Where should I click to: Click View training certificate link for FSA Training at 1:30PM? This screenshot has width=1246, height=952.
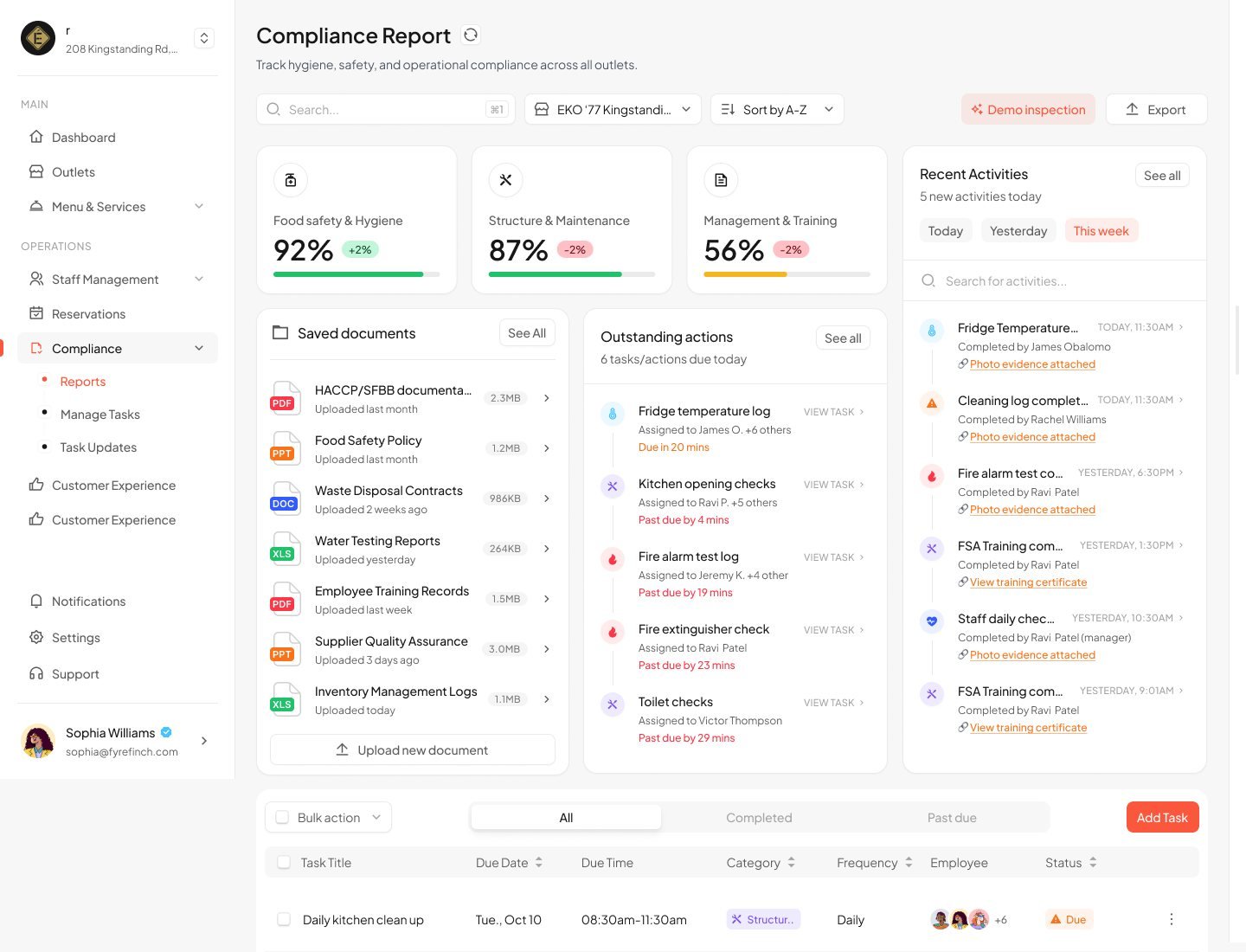(1028, 582)
